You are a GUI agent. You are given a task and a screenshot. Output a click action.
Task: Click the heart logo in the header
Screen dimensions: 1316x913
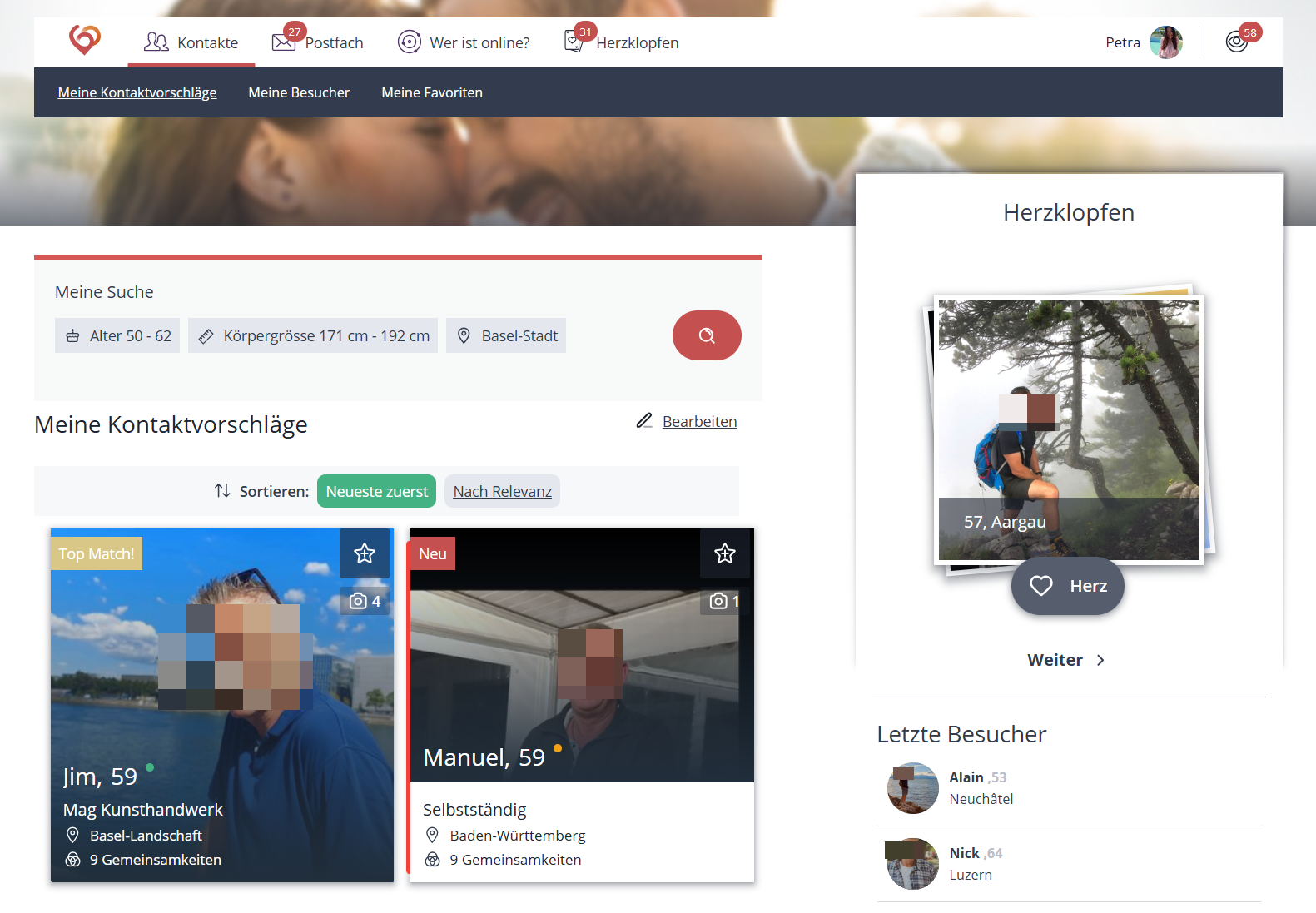point(85,40)
